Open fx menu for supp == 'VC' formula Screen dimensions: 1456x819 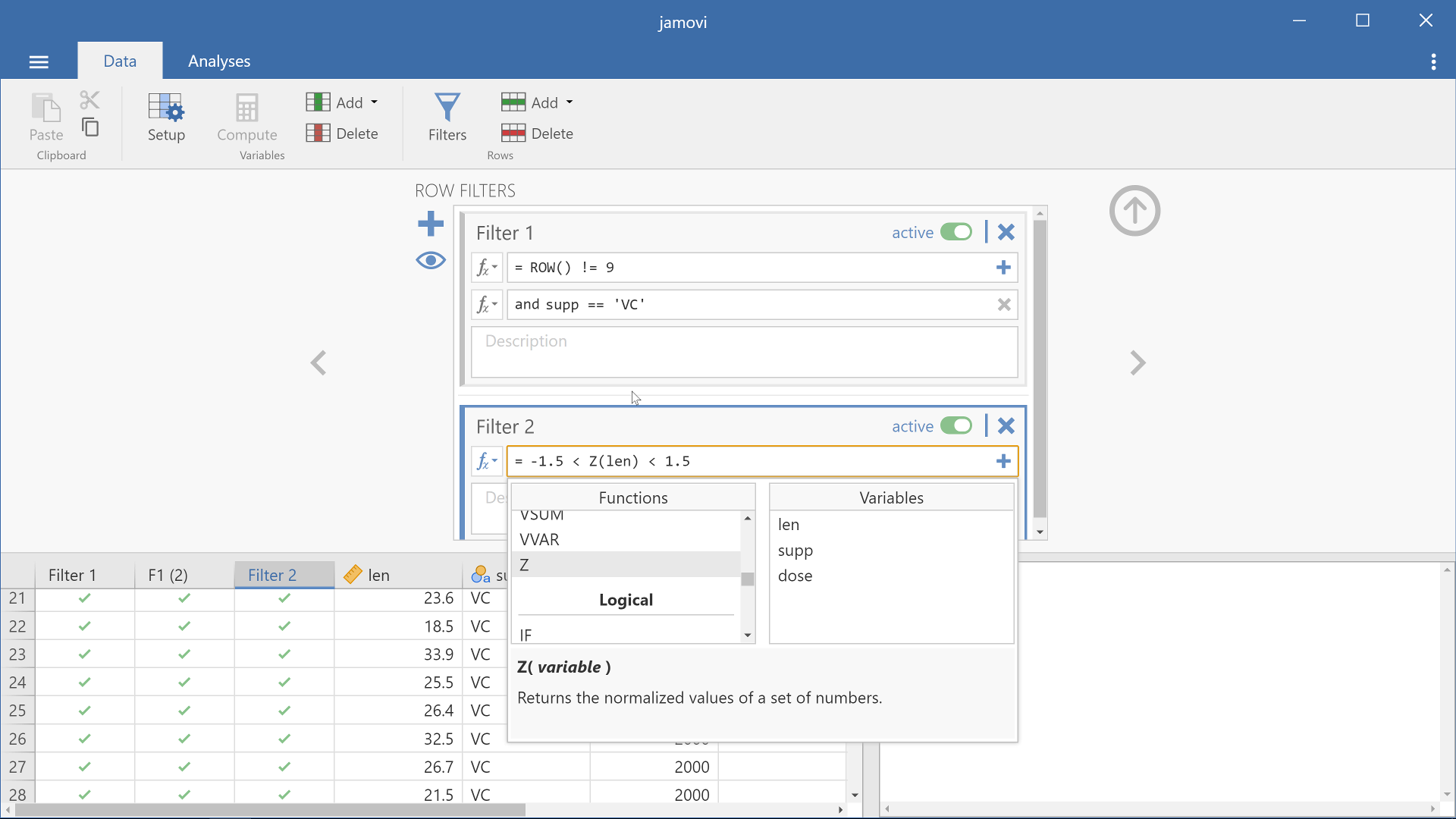tap(487, 305)
